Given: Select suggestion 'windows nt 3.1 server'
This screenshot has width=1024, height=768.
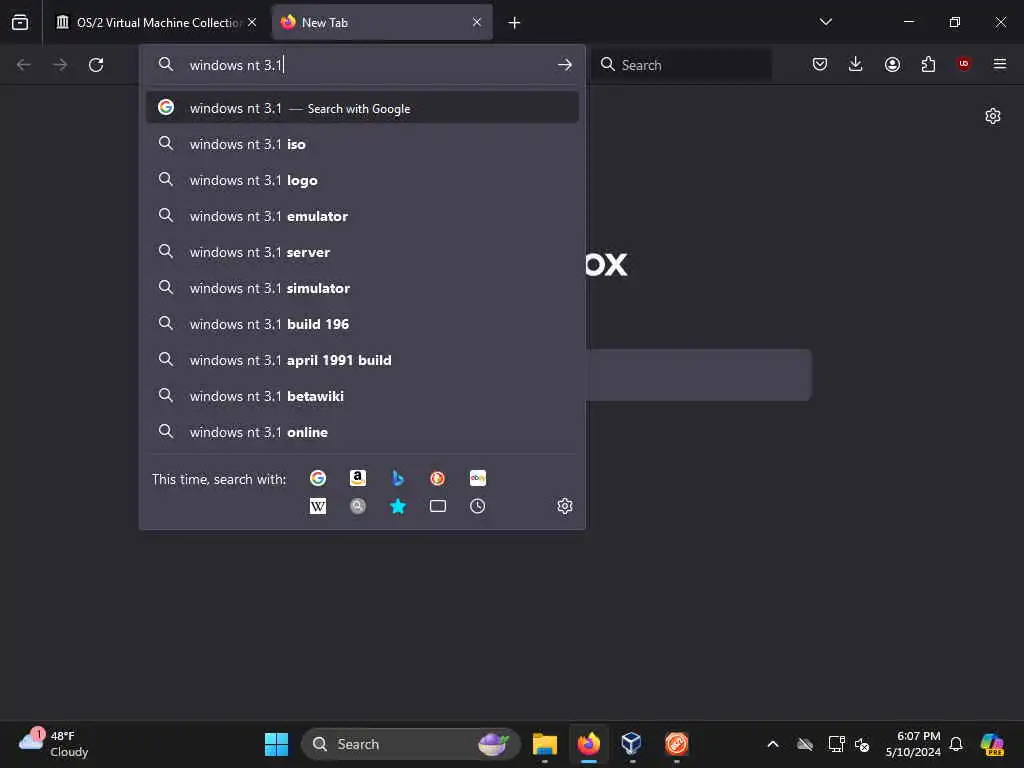Looking at the screenshot, I should (362, 251).
